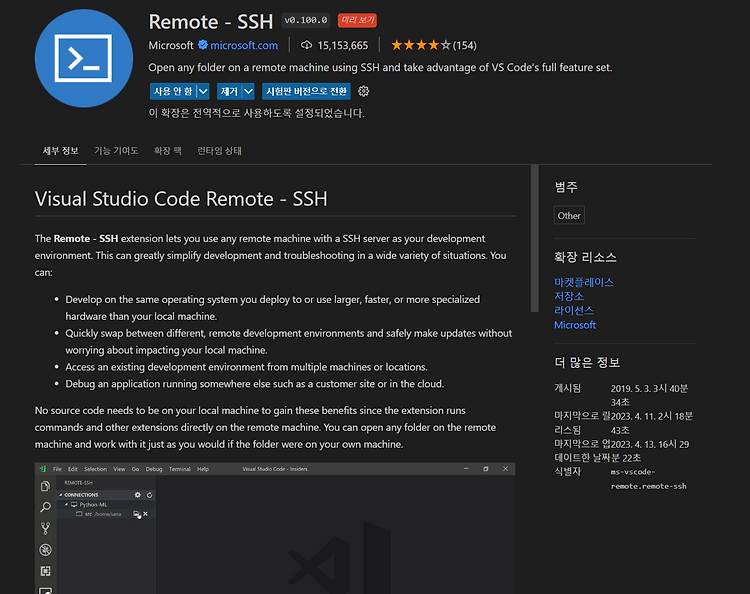This screenshot has width=750, height=594.
Task: Click the Visual Studio Code Remote - SSH heading
Action: tap(181, 198)
